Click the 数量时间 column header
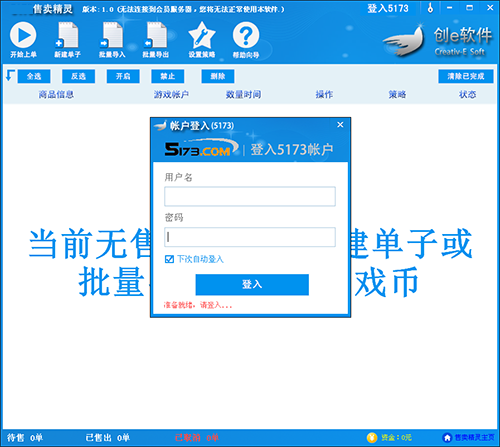 point(243,95)
